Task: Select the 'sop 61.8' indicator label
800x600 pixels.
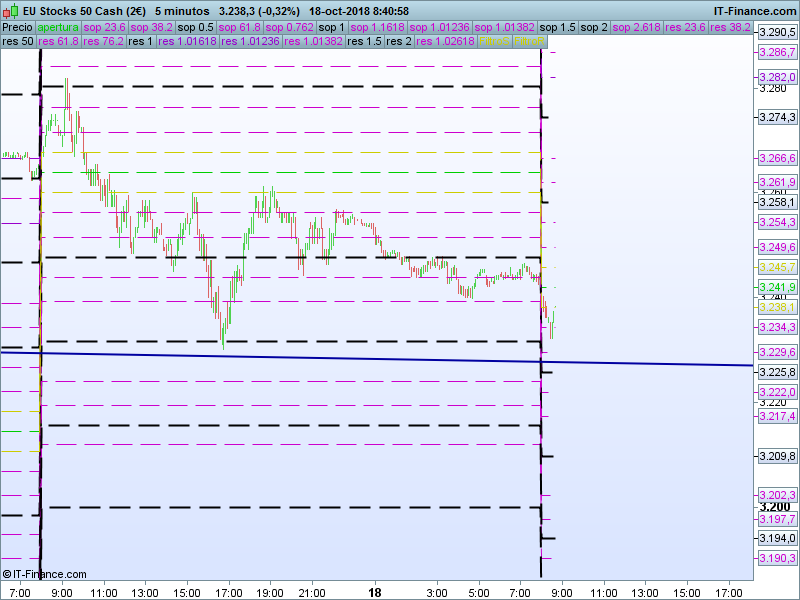Action: pyautogui.click(x=240, y=27)
